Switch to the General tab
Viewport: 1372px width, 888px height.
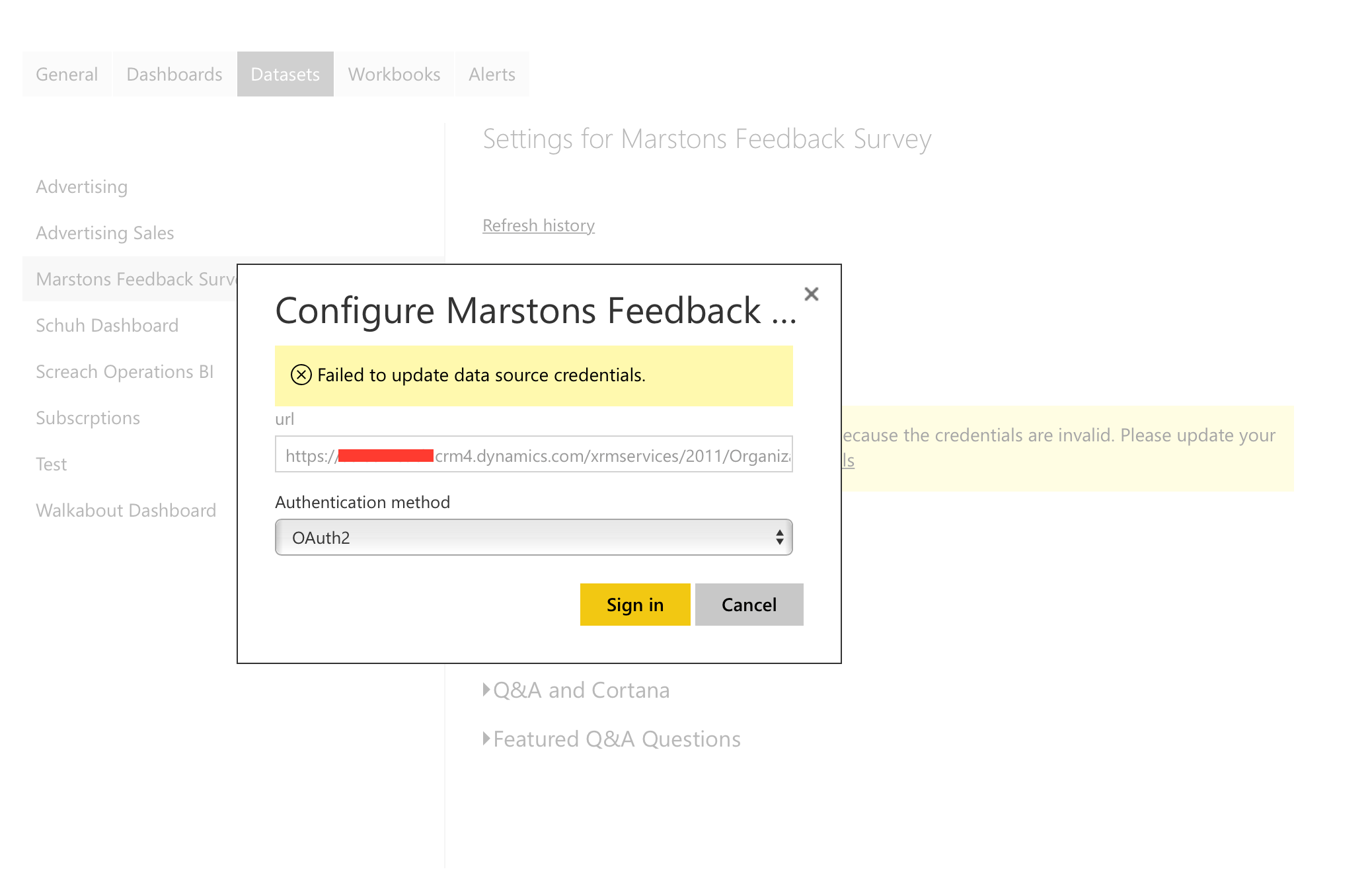tap(67, 74)
